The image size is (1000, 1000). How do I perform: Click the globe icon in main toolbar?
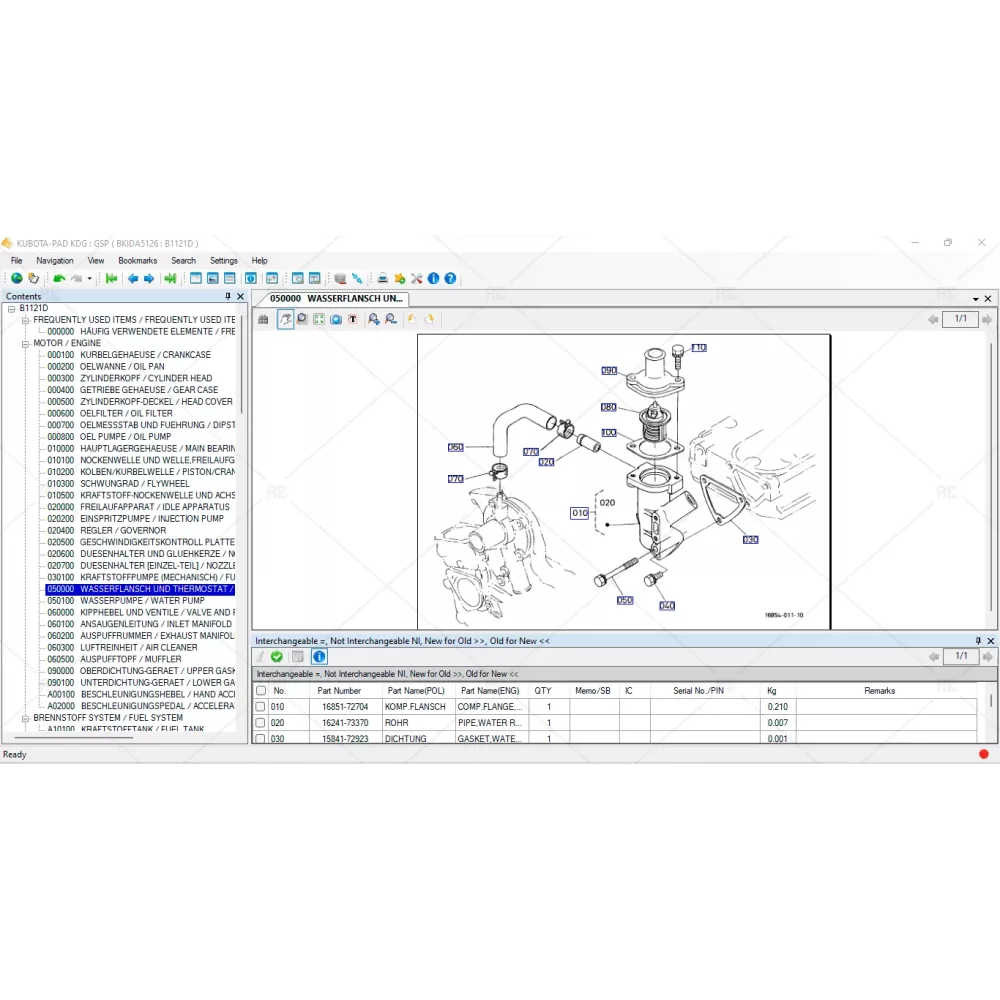pos(16,278)
